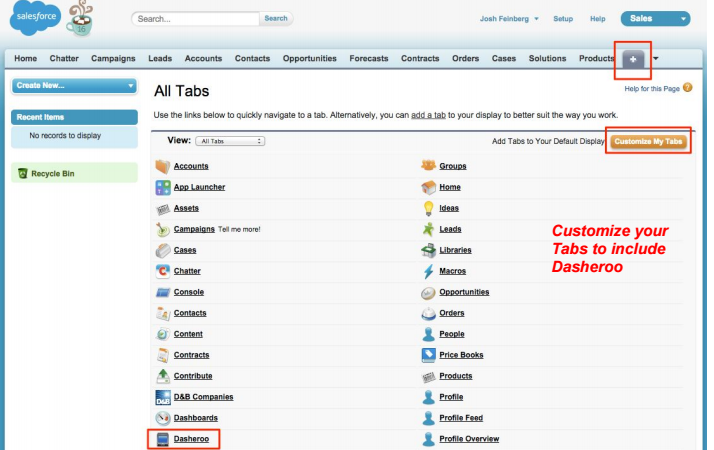Open the People link
Image resolution: width=714 pixels, height=450 pixels.
pyautogui.click(x=452, y=334)
